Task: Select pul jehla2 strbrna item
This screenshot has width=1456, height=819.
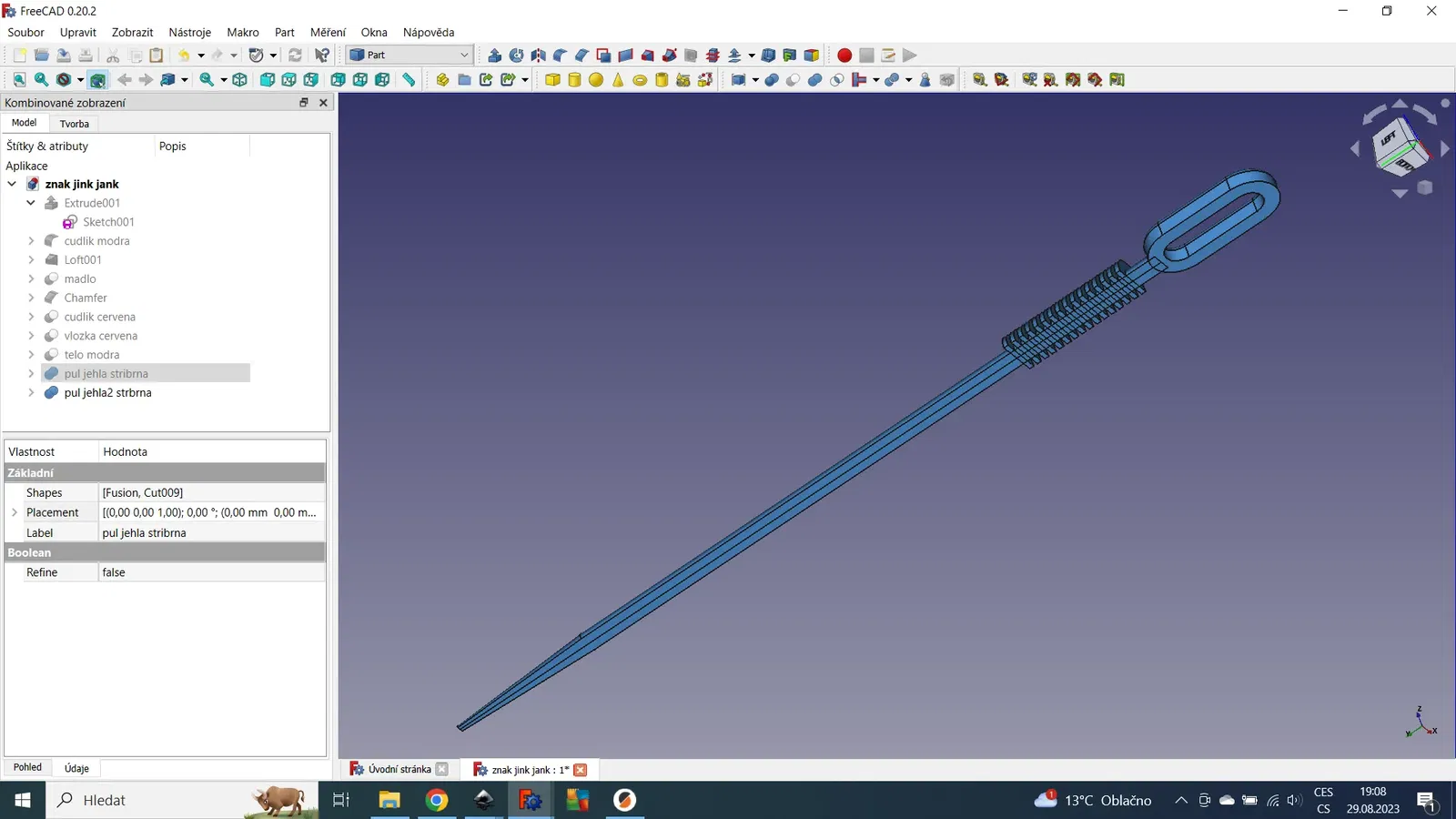Action: coord(108,393)
